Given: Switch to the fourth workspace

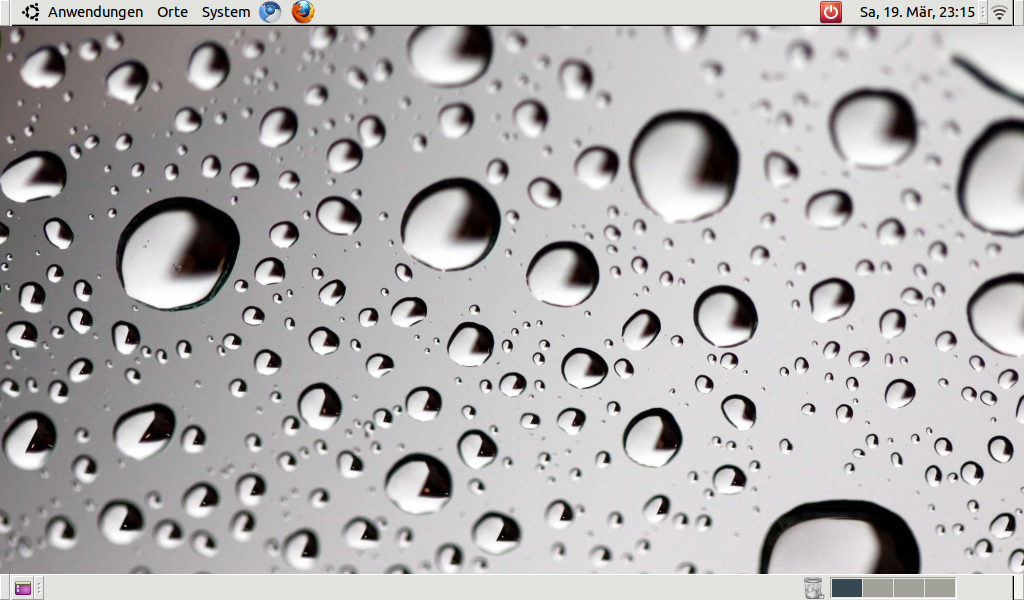Looking at the screenshot, I should tap(940, 588).
